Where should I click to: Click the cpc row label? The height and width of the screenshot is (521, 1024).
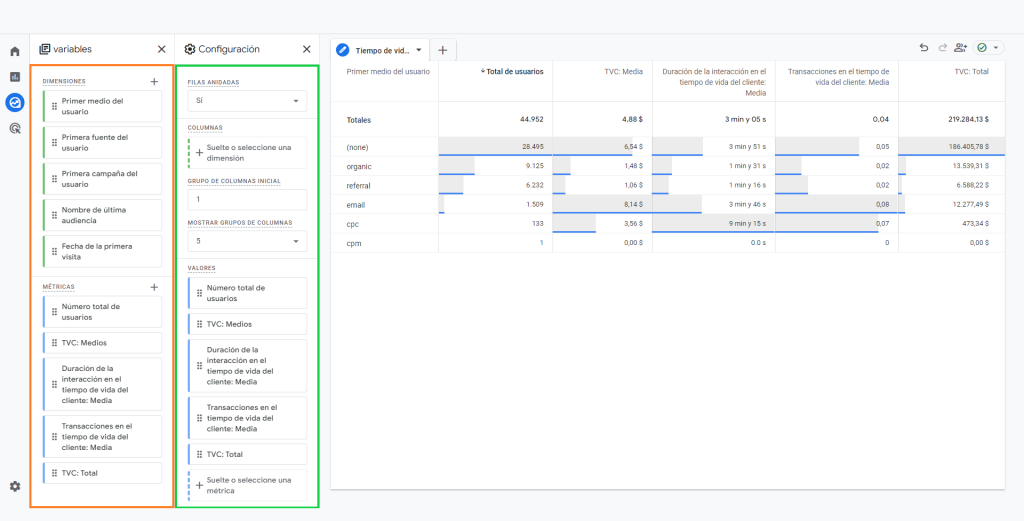point(353,224)
